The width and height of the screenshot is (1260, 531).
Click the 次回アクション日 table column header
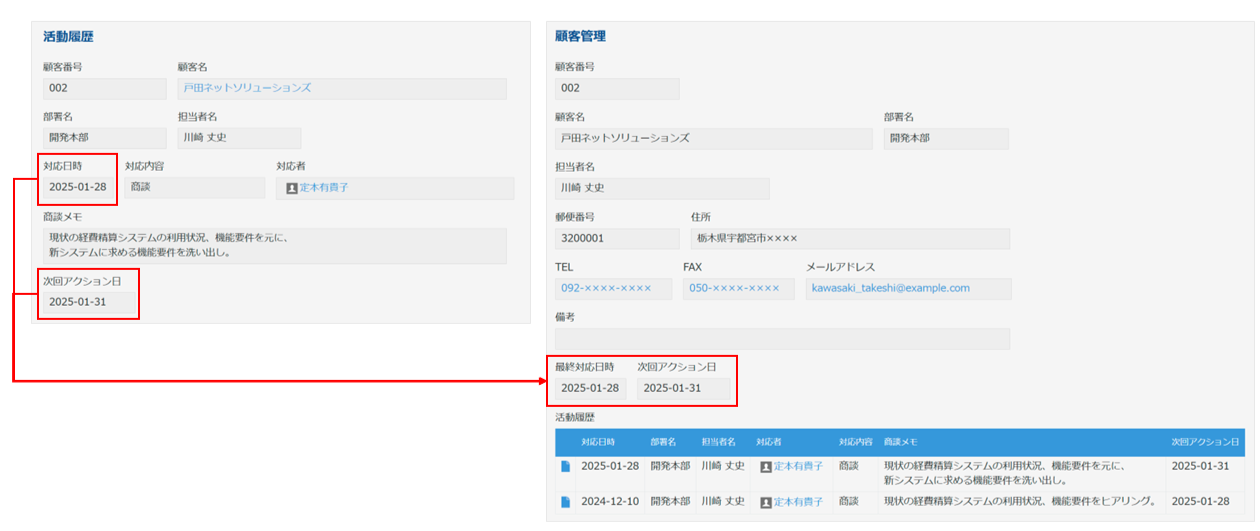click(x=1205, y=441)
